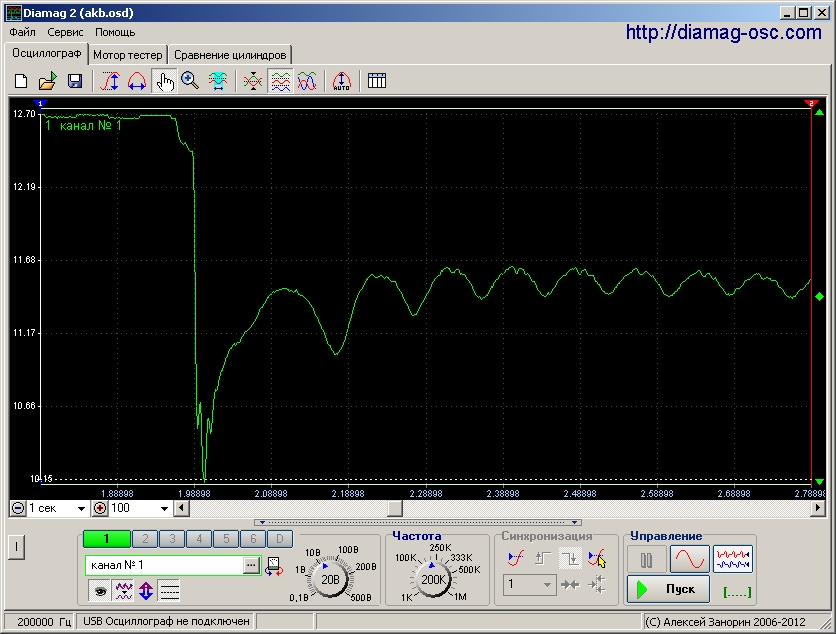Open the Файл menu
This screenshot has width=836, height=634.
[22, 32]
